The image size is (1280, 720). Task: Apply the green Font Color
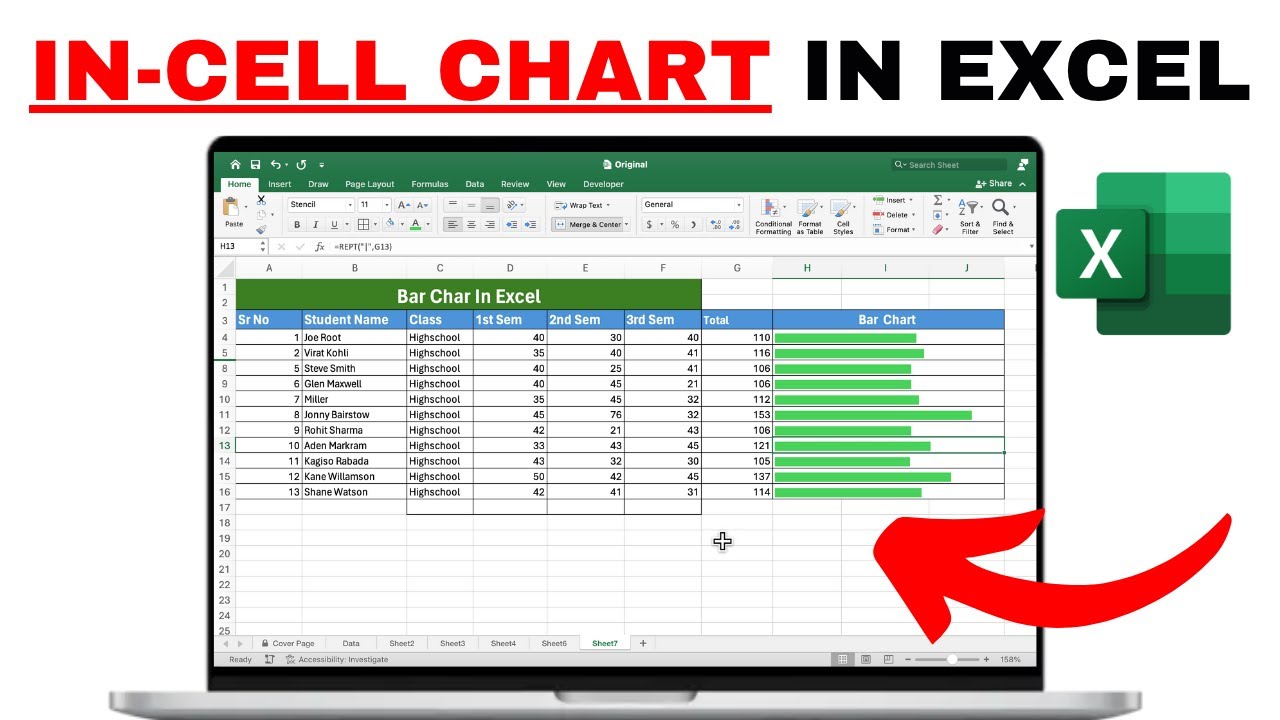coord(416,225)
